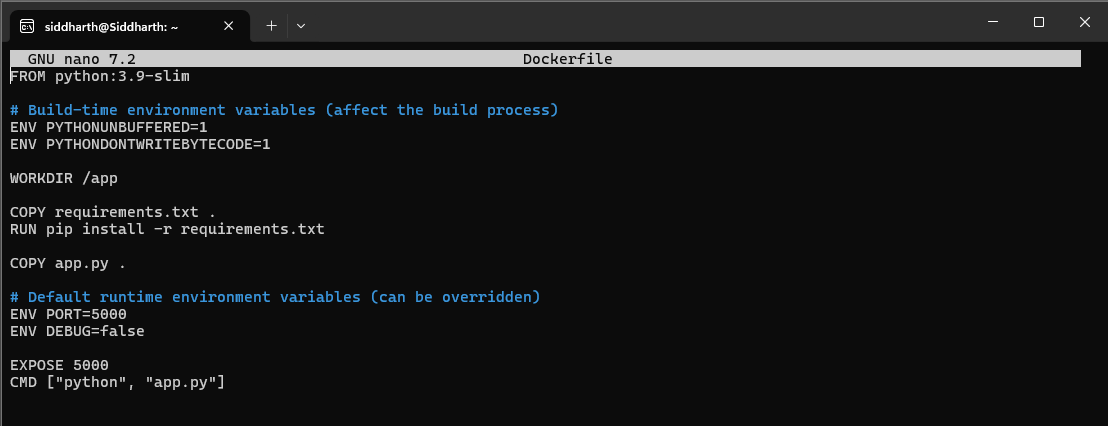
Task: Open a new terminal tab
Action: coord(271,24)
